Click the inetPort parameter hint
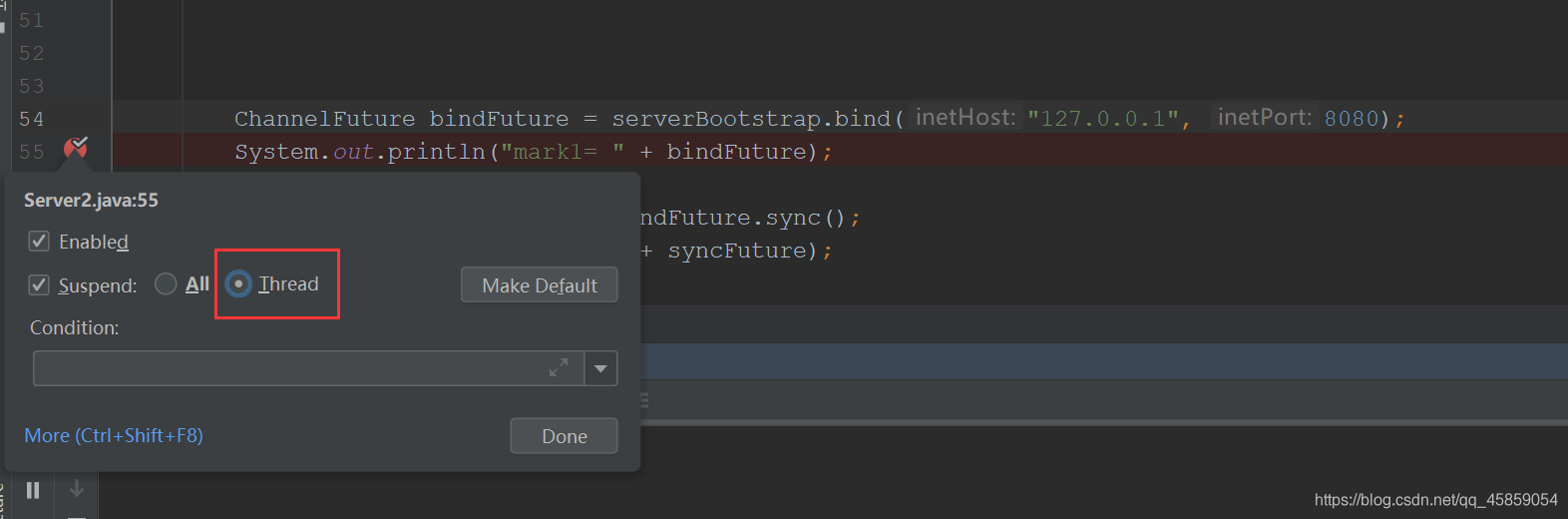The height and width of the screenshot is (519, 1568). click(x=1264, y=118)
